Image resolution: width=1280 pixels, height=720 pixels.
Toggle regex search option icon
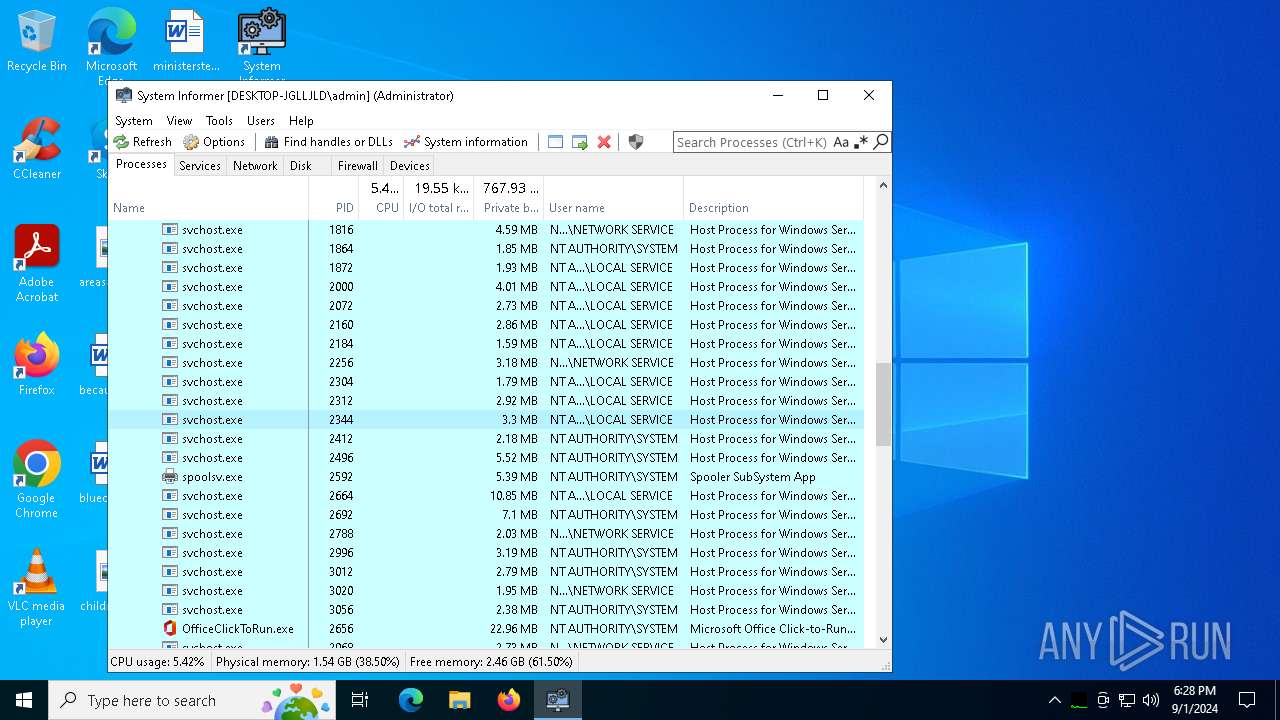[861, 142]
